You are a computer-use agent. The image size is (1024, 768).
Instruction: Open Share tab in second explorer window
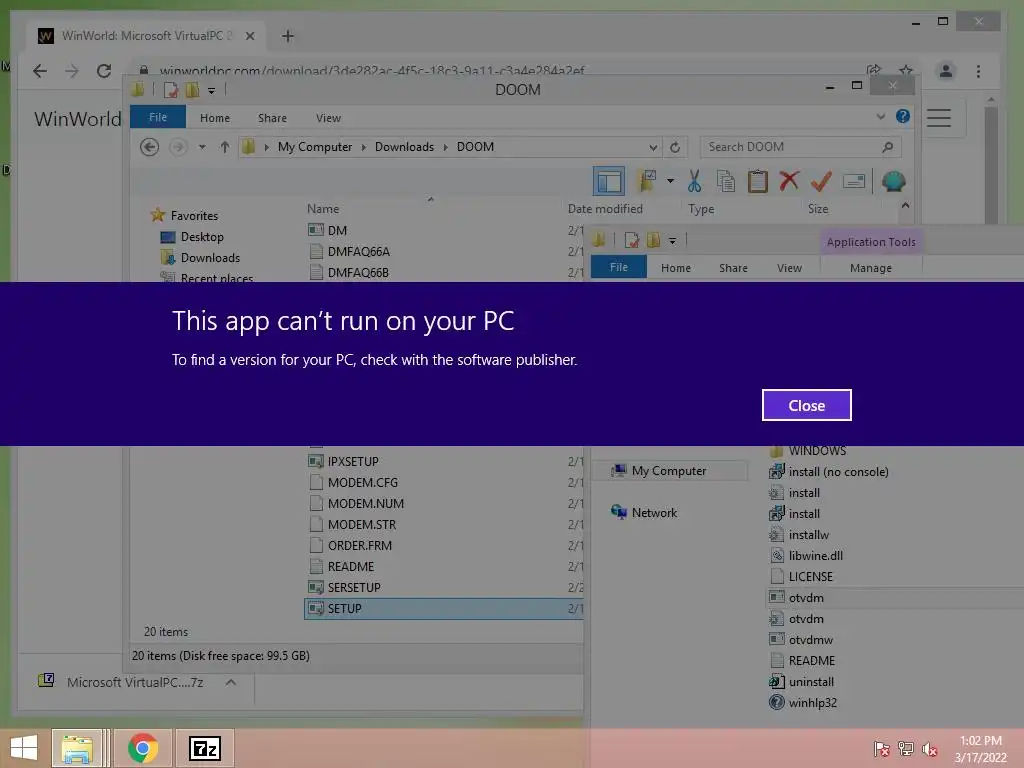pos(733,268)
